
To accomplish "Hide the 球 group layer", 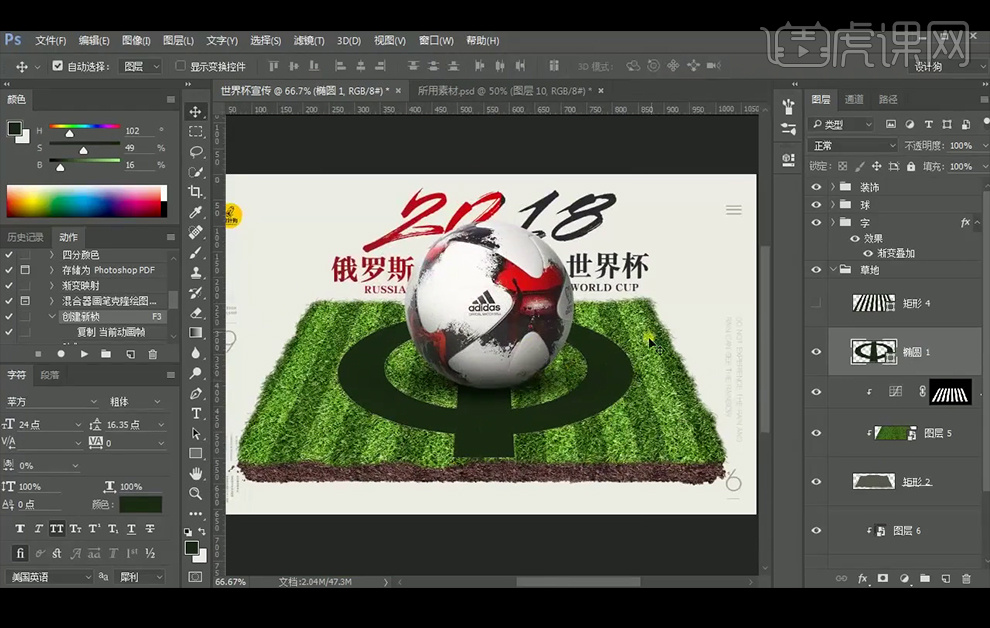I will click(x=816, y=204).
